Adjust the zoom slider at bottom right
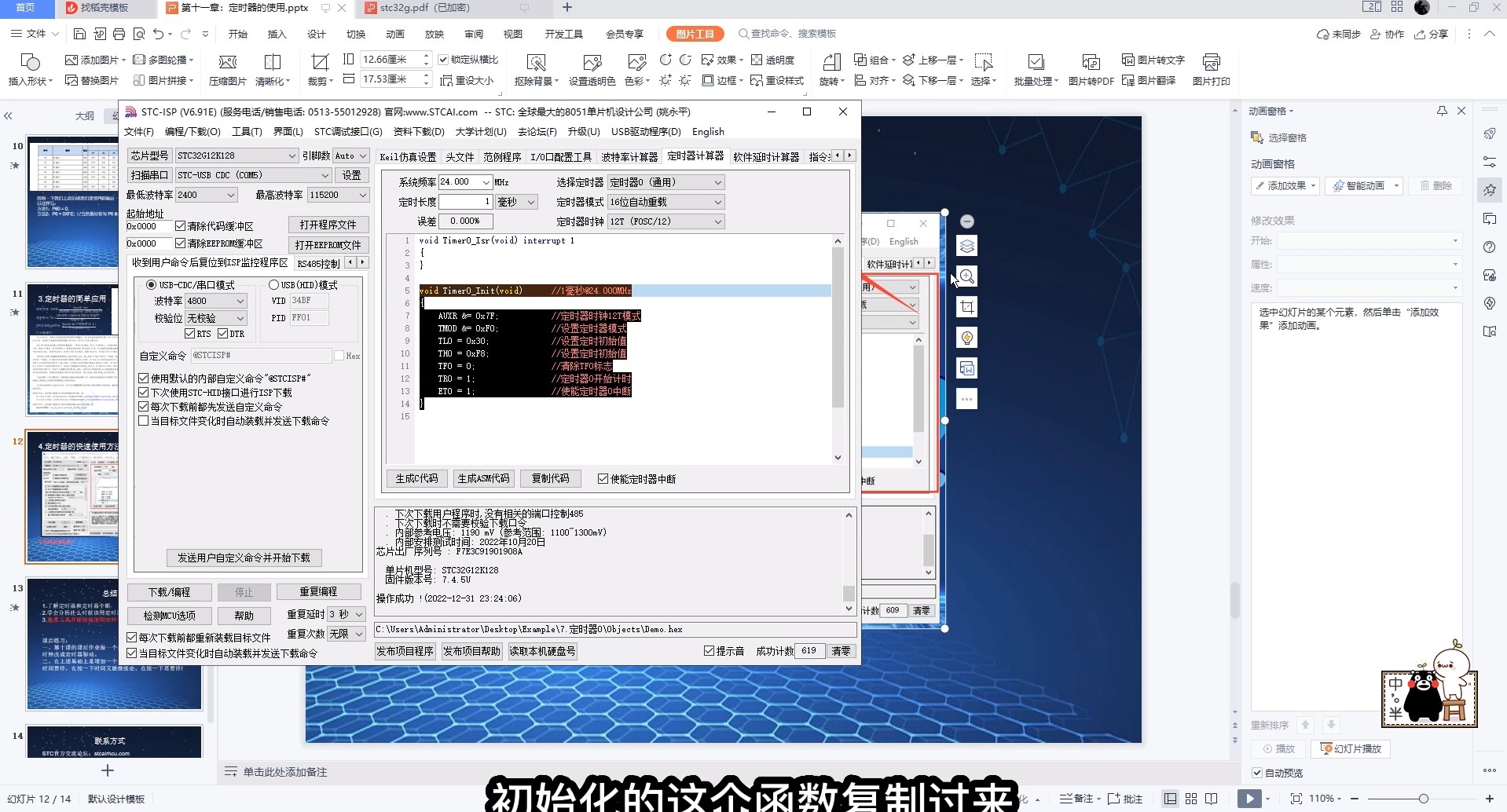Image resolution: width=1507 pixels, height=812 pixels. click(x=1423, y=799)
